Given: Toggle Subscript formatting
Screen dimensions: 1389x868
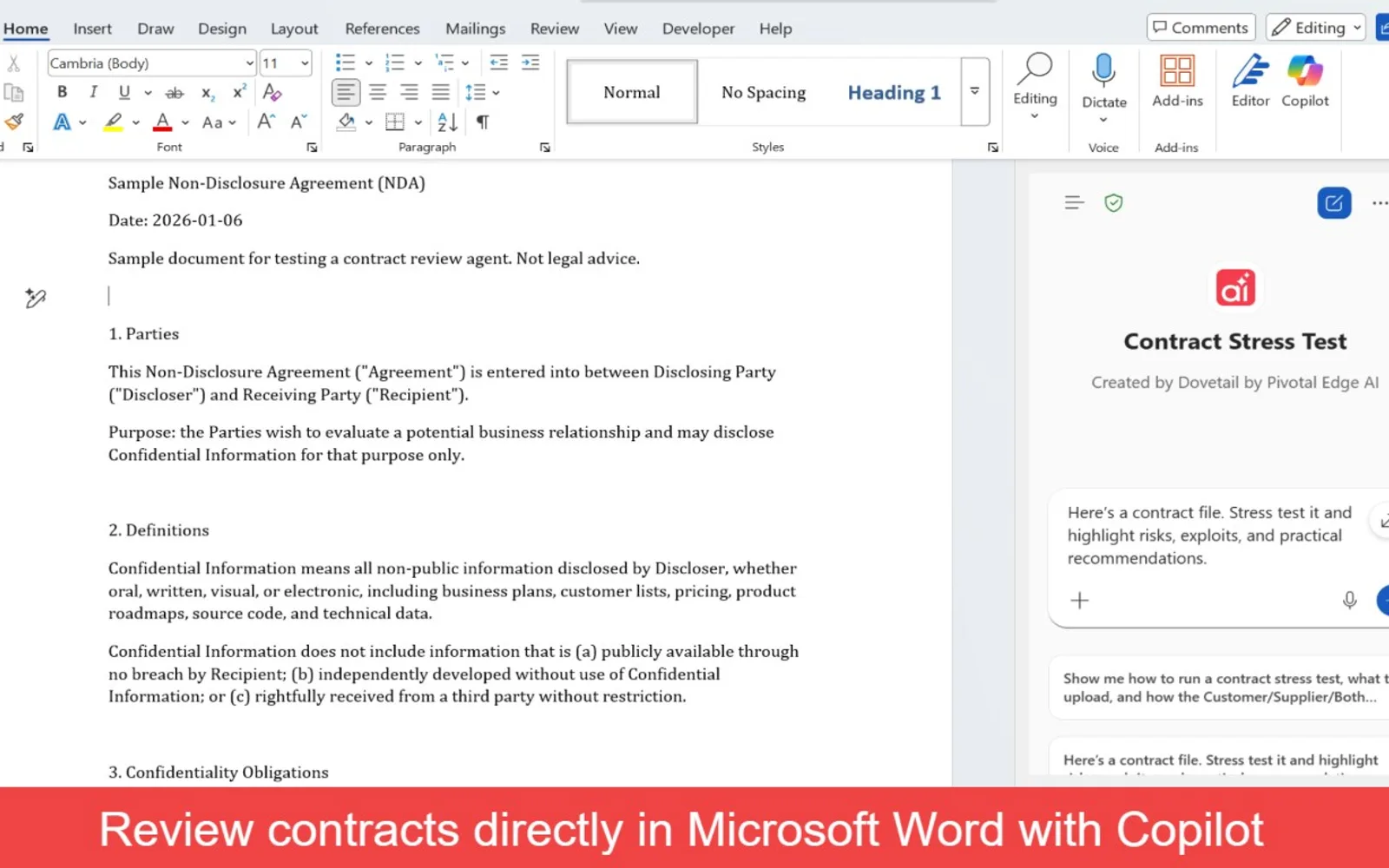Looking at the screenshot, I should click(207, 93).
